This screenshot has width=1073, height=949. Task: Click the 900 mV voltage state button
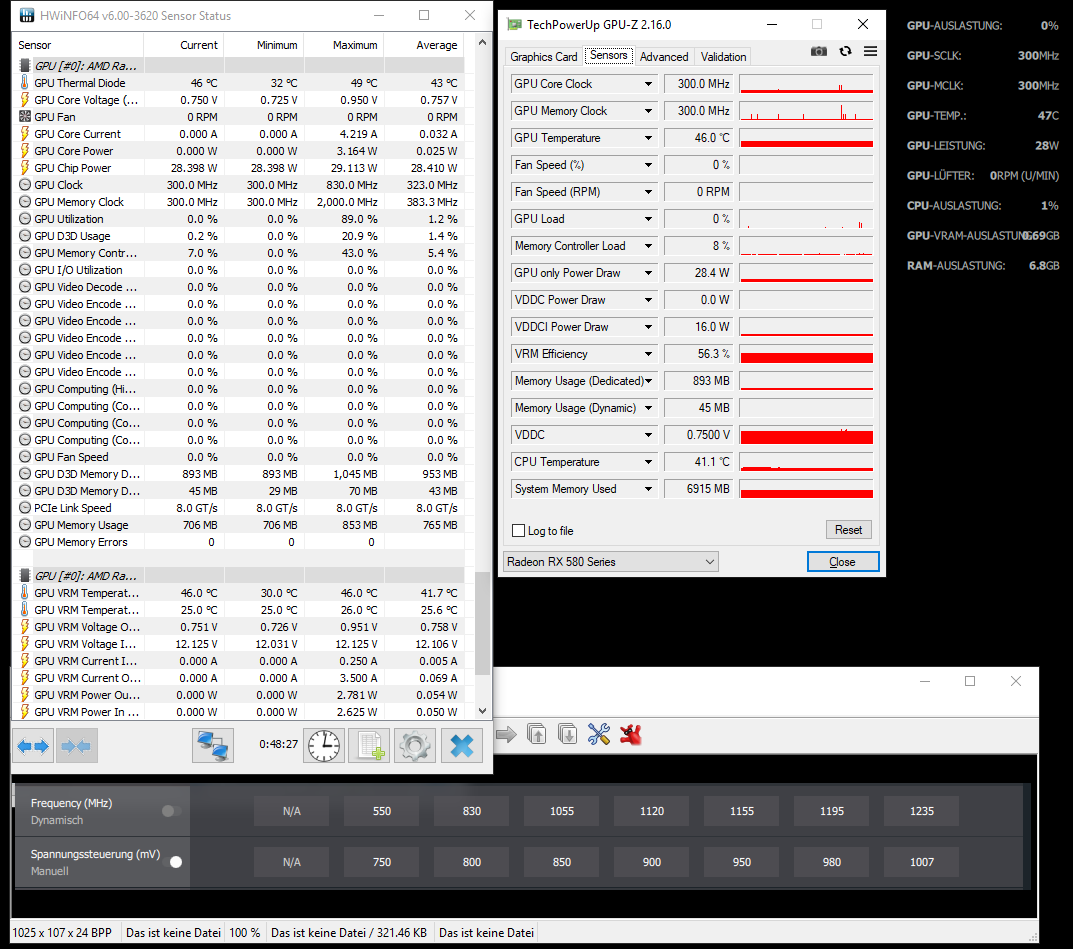click(x=651, y=862)
